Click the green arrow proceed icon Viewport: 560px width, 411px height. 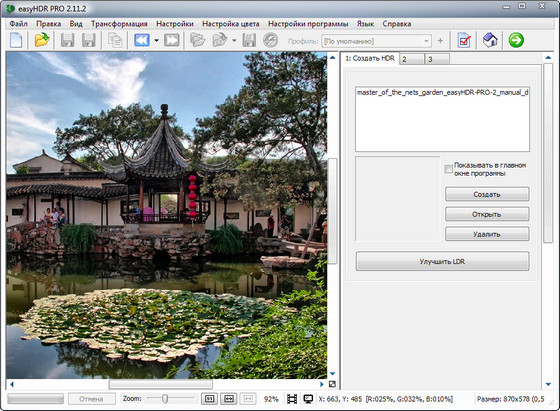pyautogui.click(x=516, y=40)
